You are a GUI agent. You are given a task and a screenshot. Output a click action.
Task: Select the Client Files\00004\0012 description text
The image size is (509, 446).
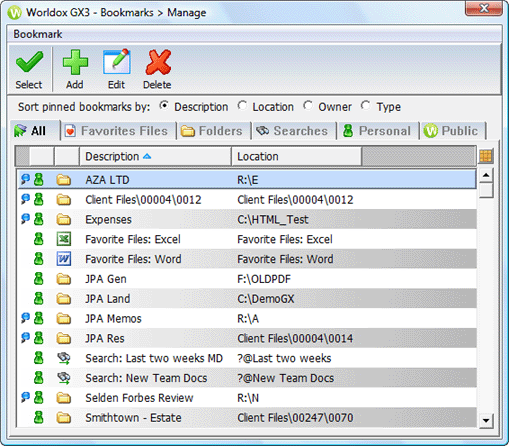click(143, 200)
